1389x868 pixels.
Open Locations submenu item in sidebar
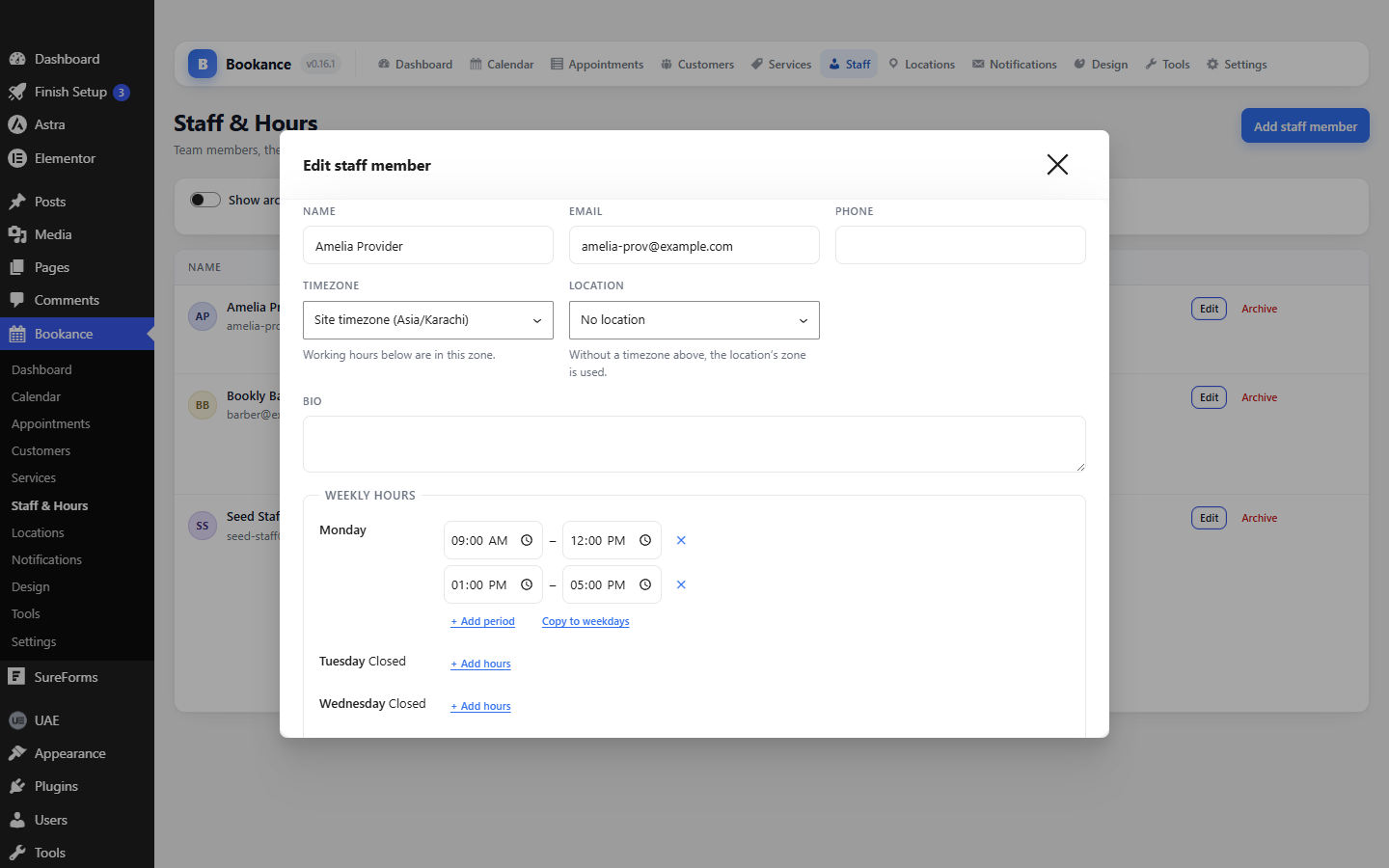click(x=77, y=532)
